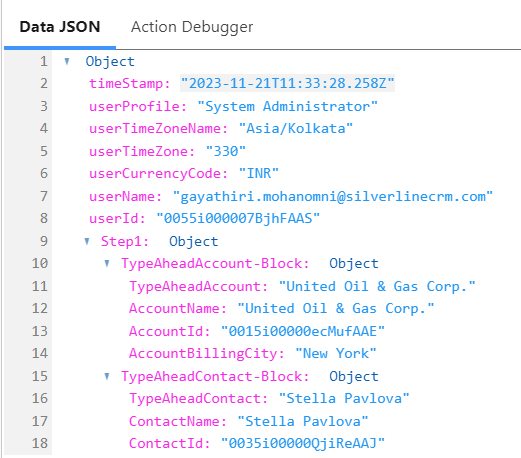Switch to the Data JSON tab
Viewport: 521px width, 458px height.
click(60, 27)
